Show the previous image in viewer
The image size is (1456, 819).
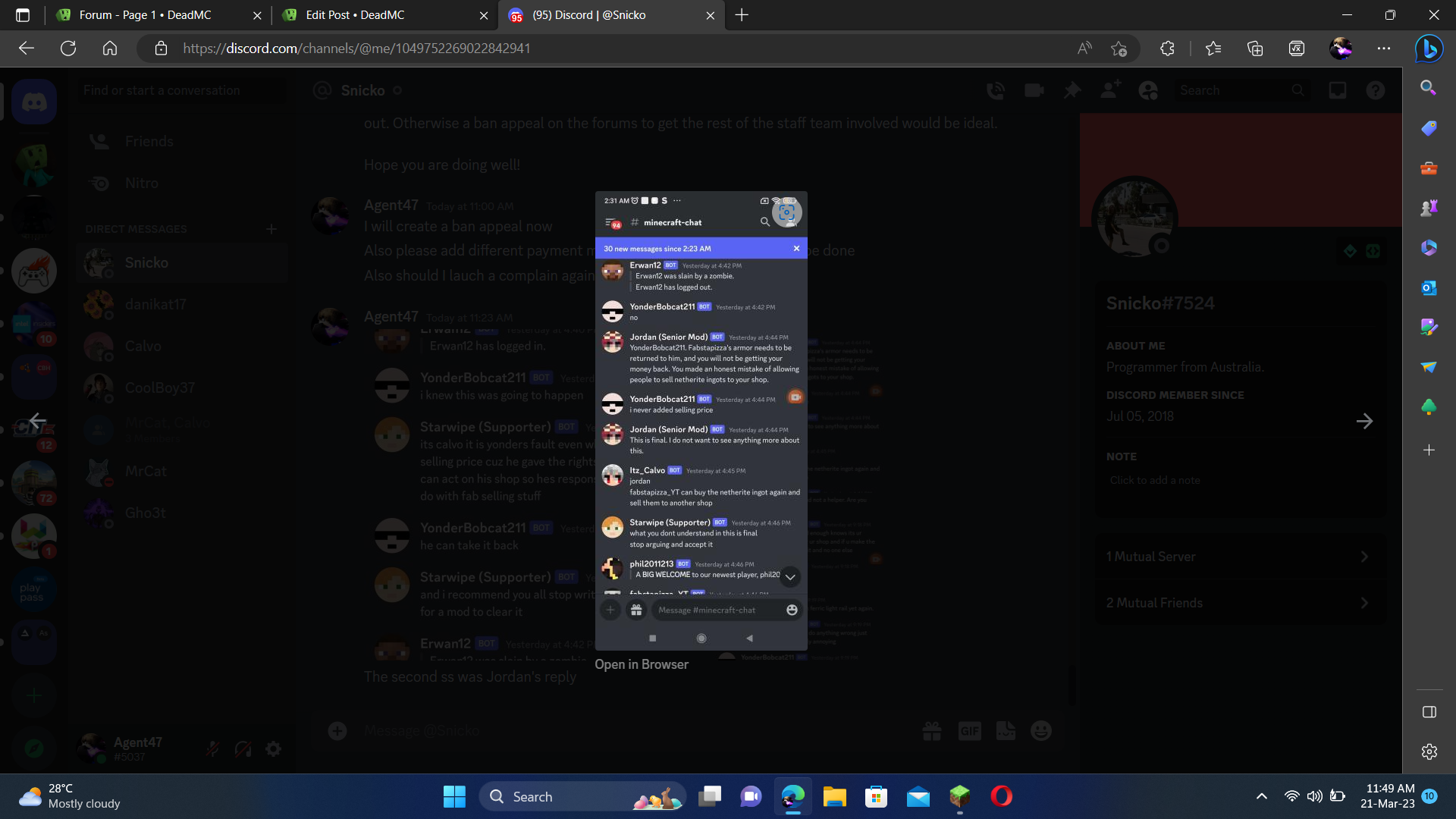click(37, 420)
